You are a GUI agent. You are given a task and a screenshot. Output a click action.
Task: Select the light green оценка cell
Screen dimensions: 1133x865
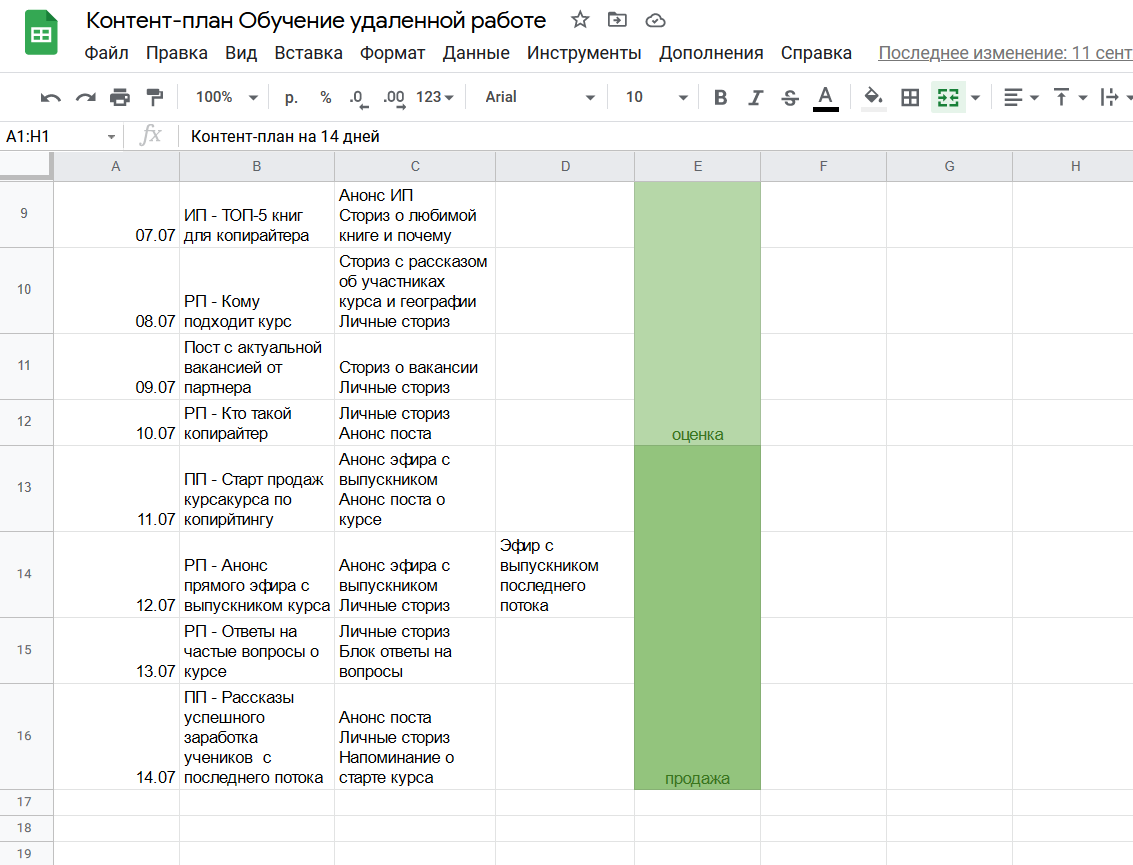pos(697,313)
